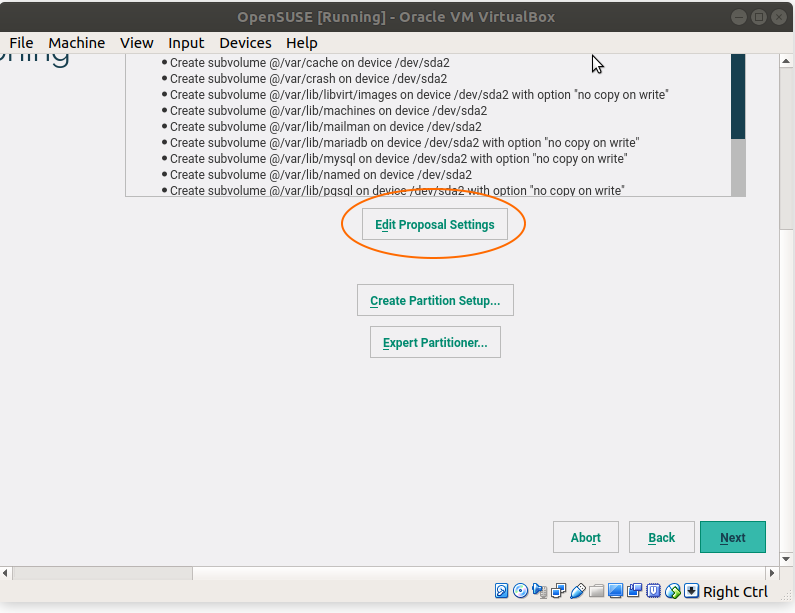Screen dimensions: 795x613
Task: Click the horizontal scrollbar thumb
Action: pos(102,573)
